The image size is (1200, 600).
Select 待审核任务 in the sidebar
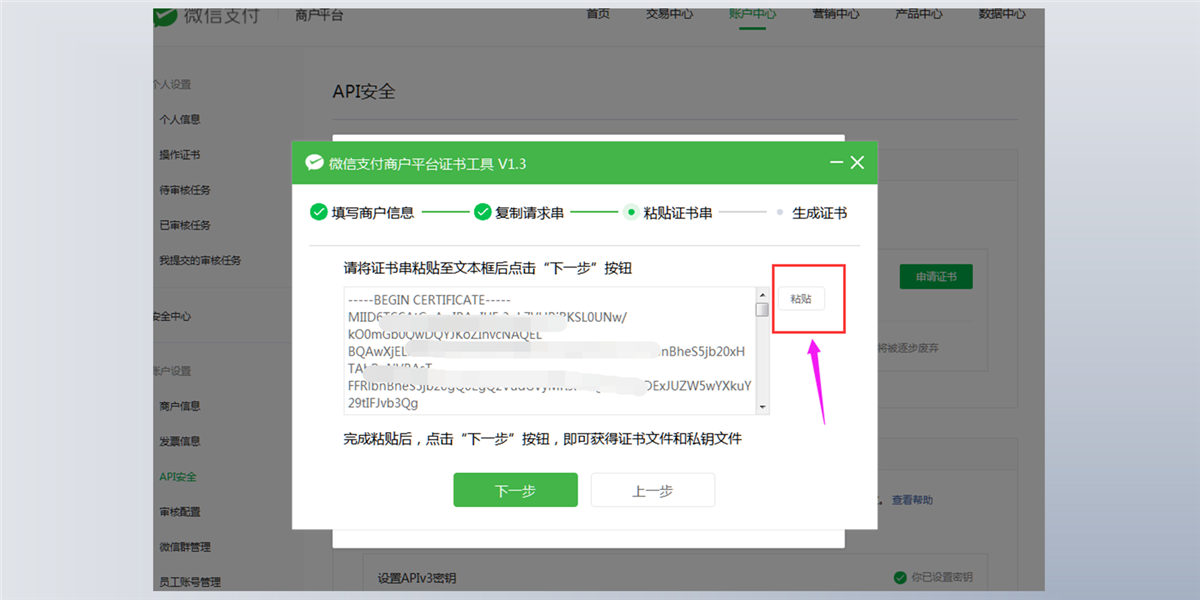coord(185,190)
